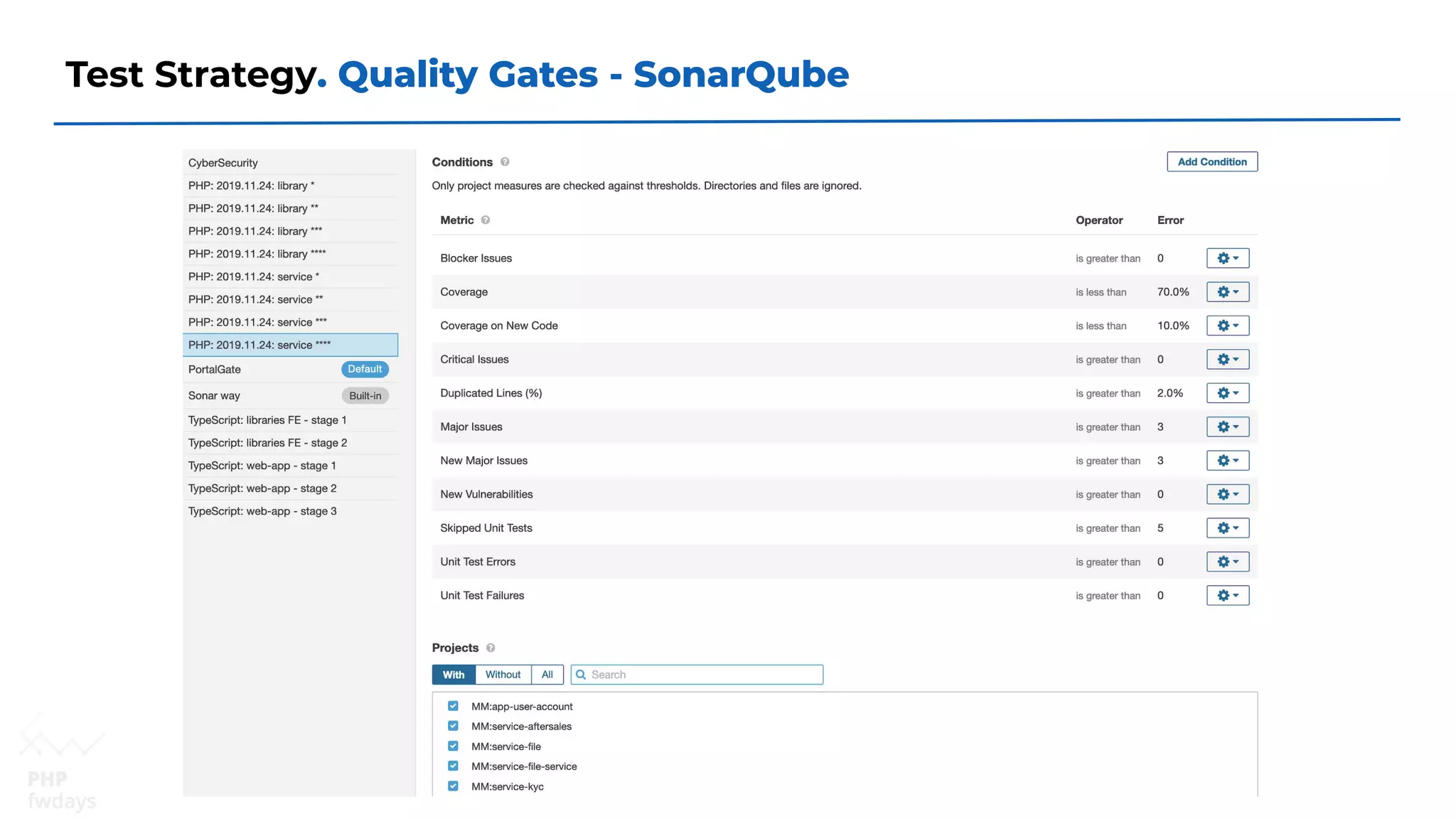The image size is (1456, 819).
Task: Click the MM:app-user-account project name
Action: 522,707
